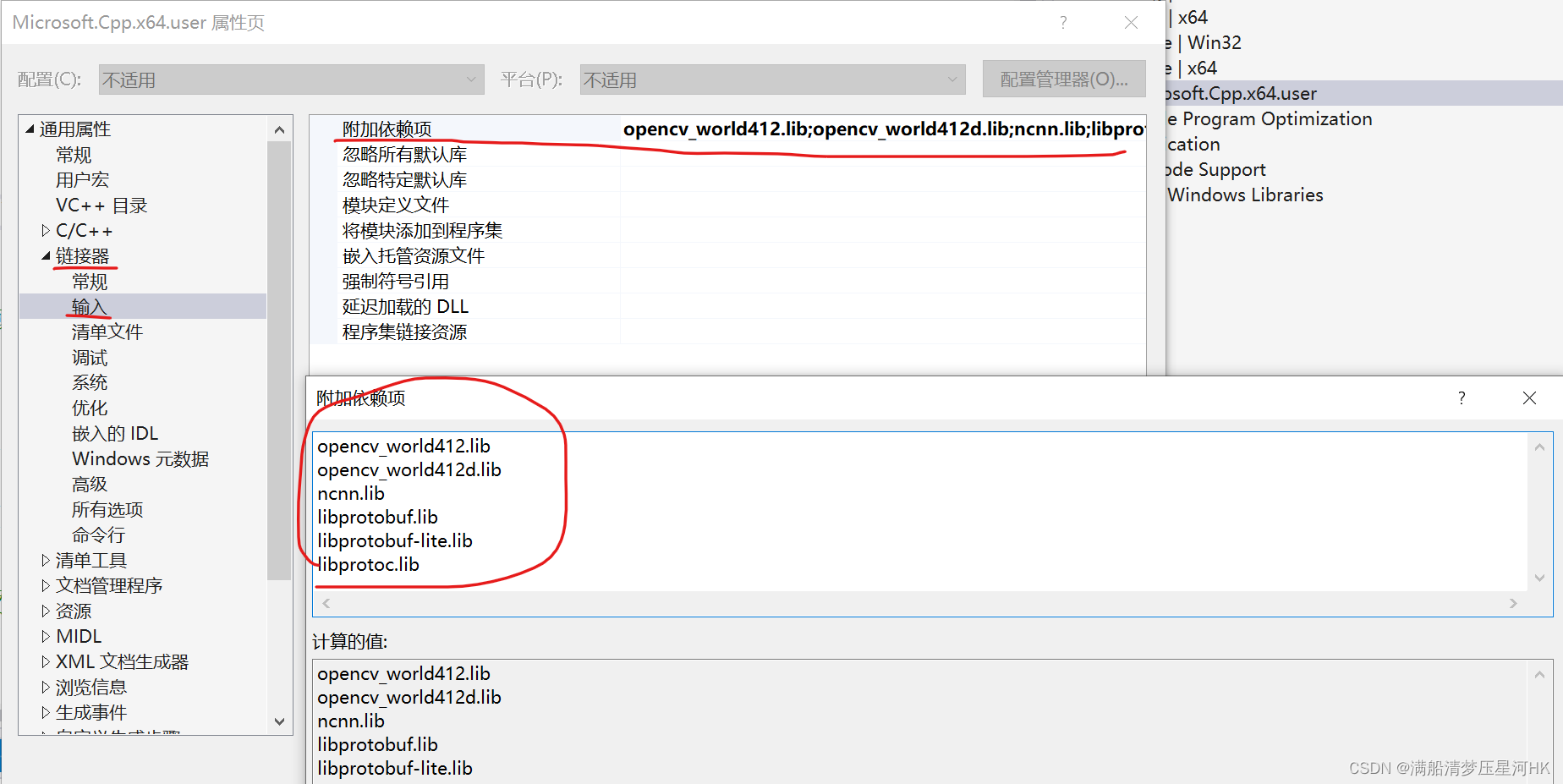Click the 配置管理器(O)... button
1563x784 pixels.
tap(1064, 79)
